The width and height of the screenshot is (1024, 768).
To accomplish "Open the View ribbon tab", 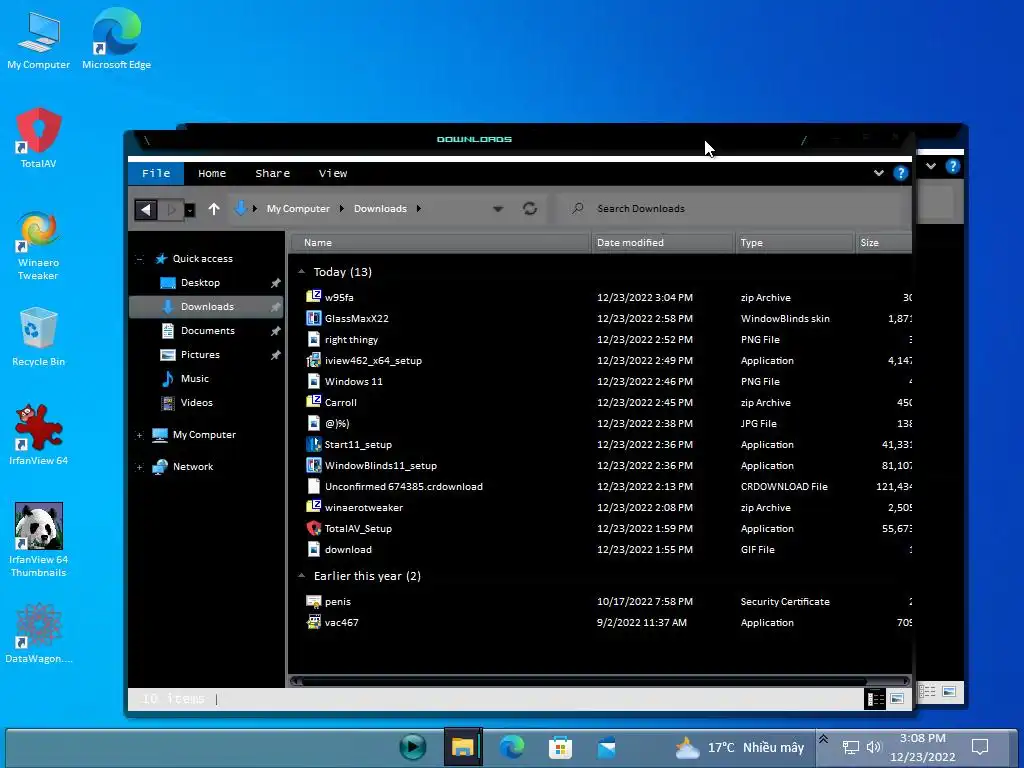I will [332, 173].
